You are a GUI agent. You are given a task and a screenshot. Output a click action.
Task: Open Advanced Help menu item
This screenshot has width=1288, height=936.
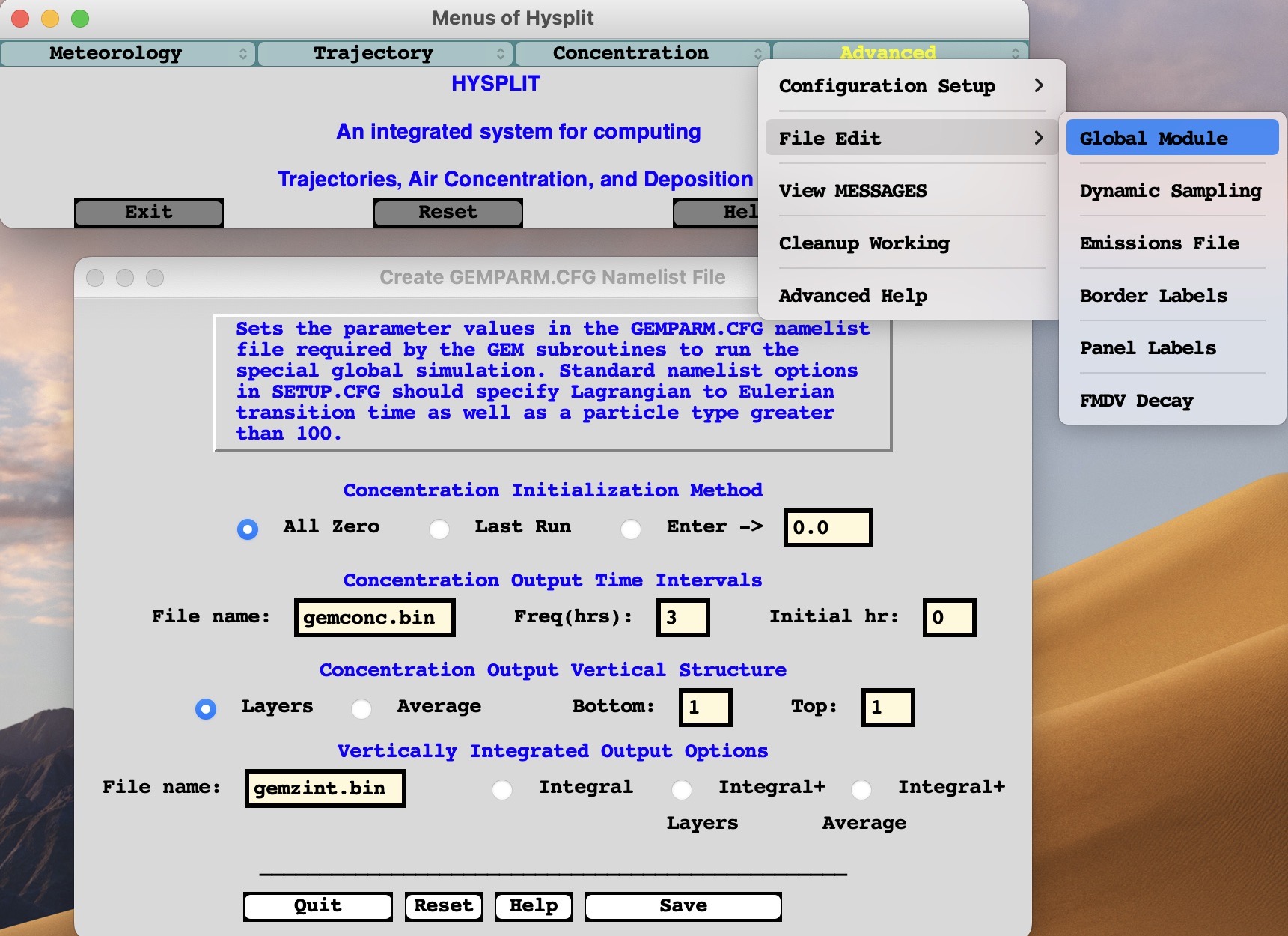click(x=912, y=296)
